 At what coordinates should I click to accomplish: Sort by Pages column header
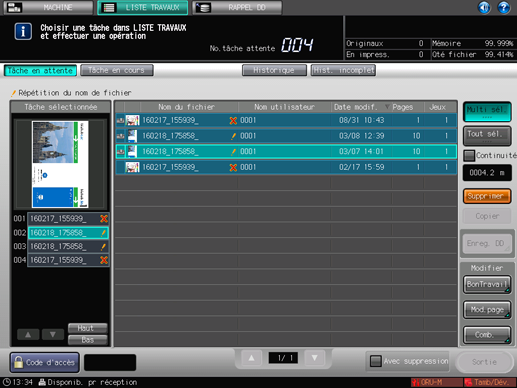[x=408, y=107]
